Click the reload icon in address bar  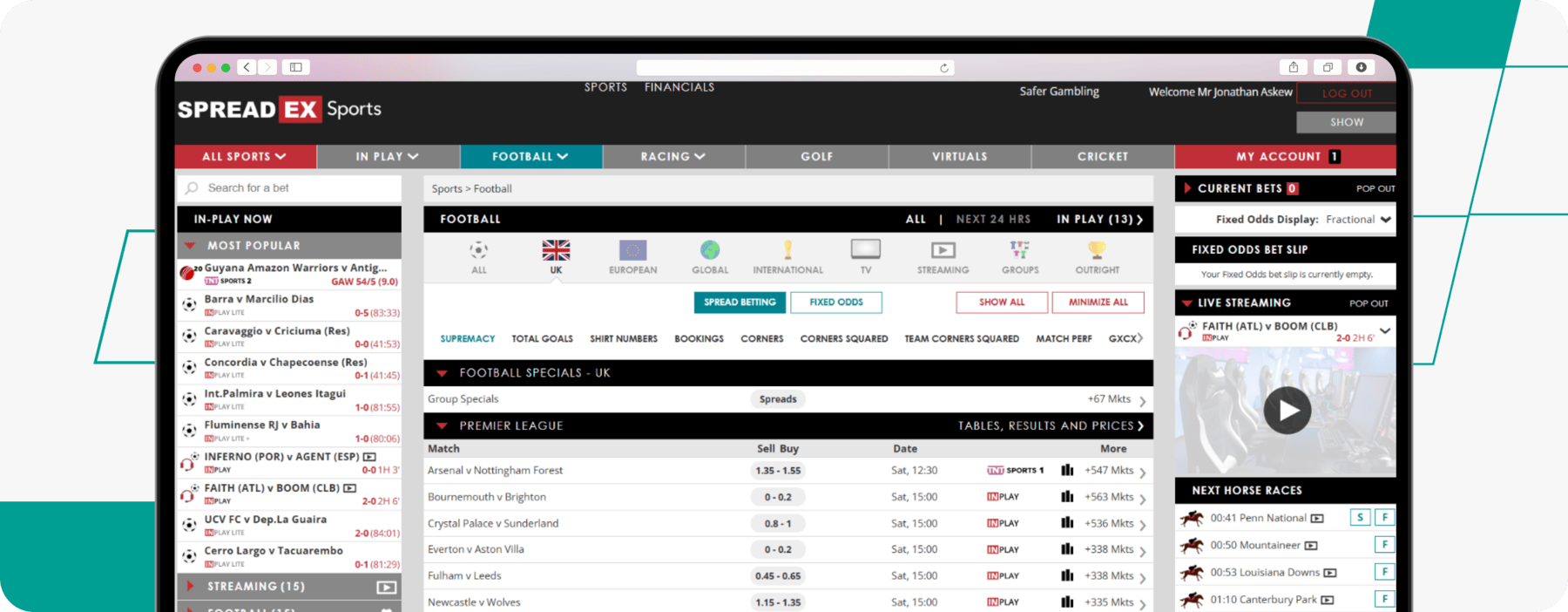click(x=944, y=68)
